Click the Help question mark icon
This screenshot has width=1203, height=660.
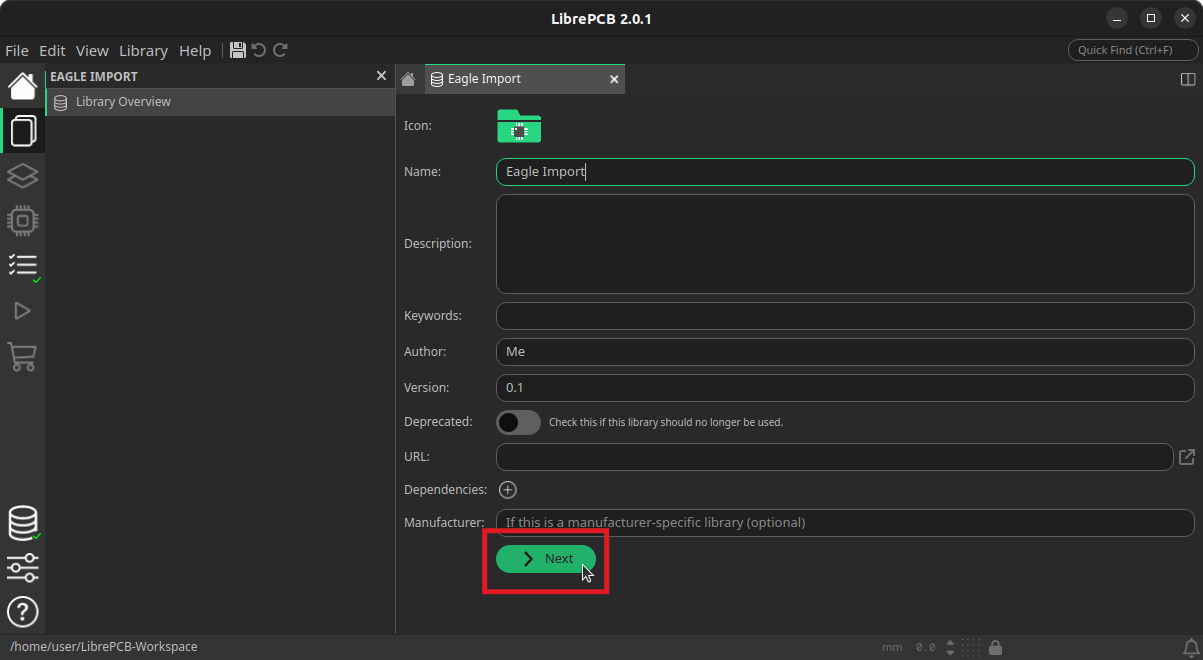click(x=23, y=611)
